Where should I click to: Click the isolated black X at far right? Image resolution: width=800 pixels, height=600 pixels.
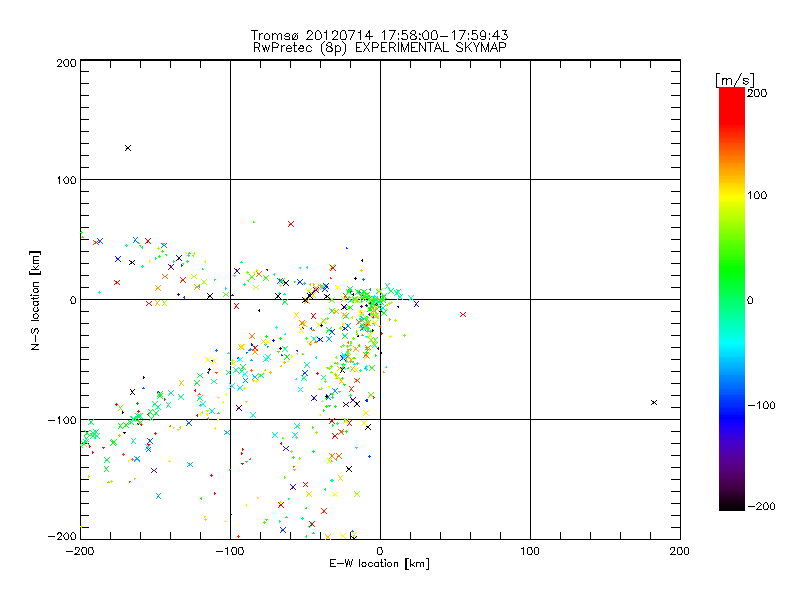(x=654, y=403)
